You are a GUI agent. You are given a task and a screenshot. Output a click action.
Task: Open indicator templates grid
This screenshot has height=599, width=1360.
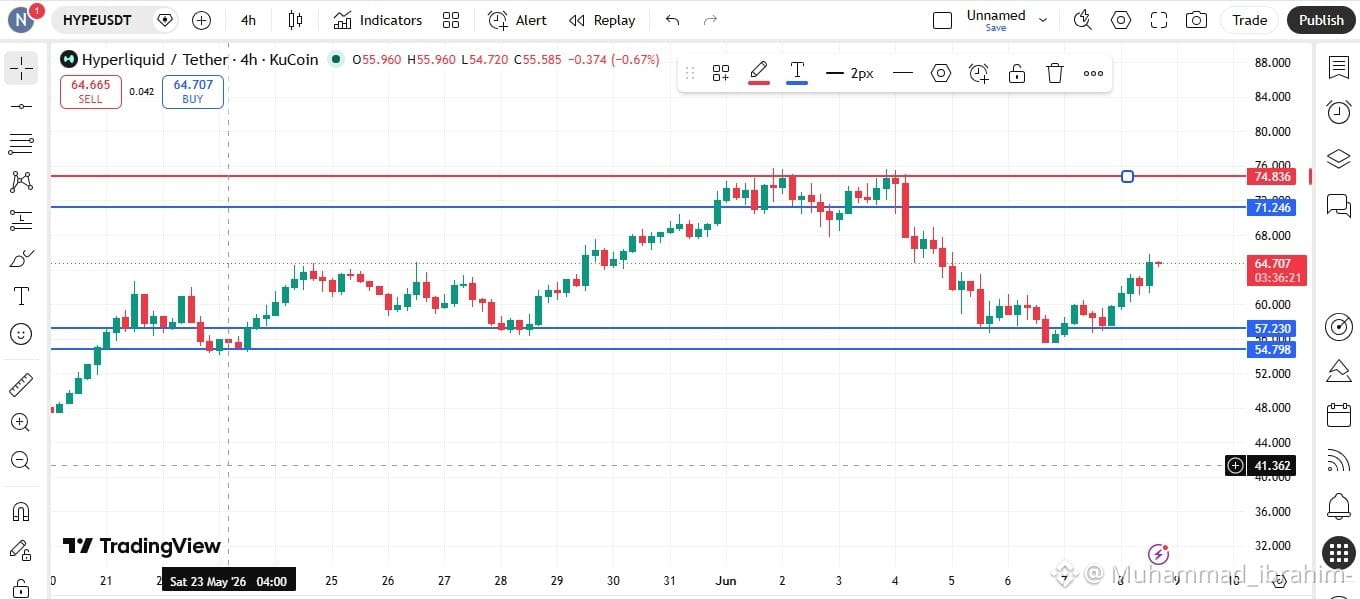pyautogui.click(x=451, y=20)
